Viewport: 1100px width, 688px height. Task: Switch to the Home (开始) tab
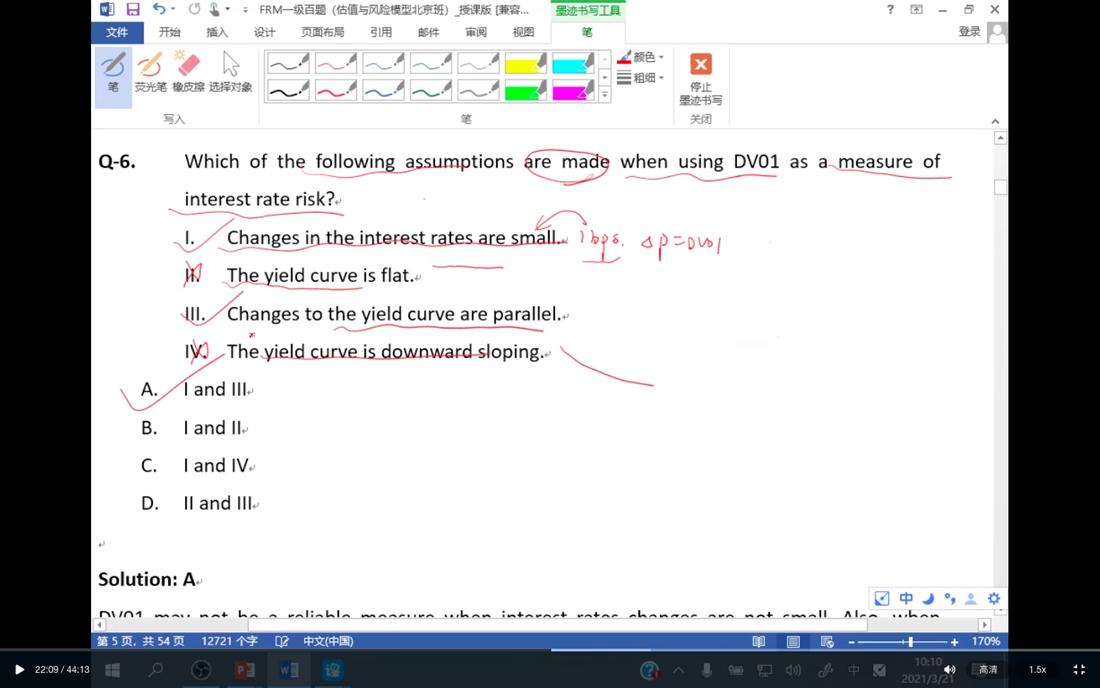tap(170, 32)
